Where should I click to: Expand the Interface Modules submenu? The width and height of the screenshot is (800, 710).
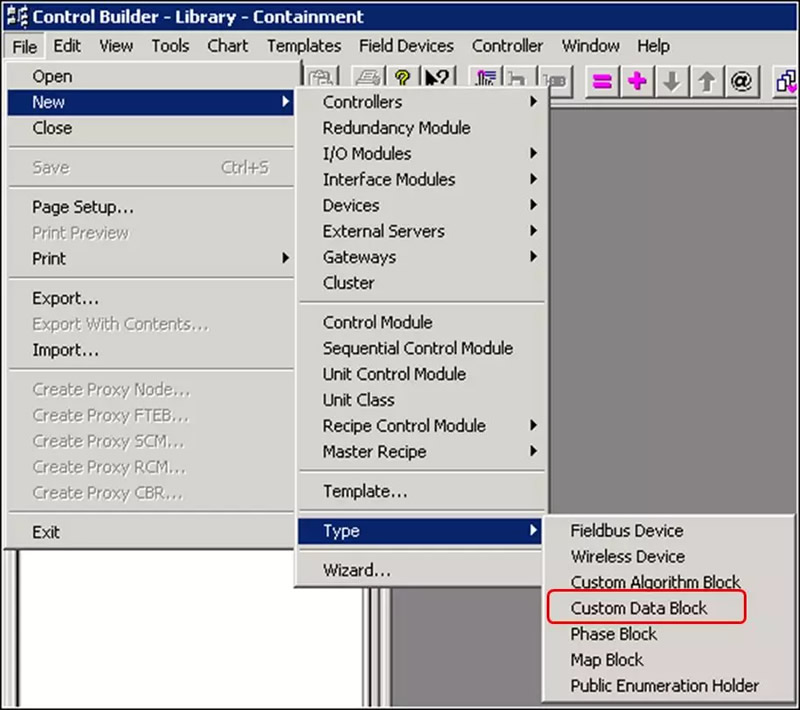pos(533,179)
